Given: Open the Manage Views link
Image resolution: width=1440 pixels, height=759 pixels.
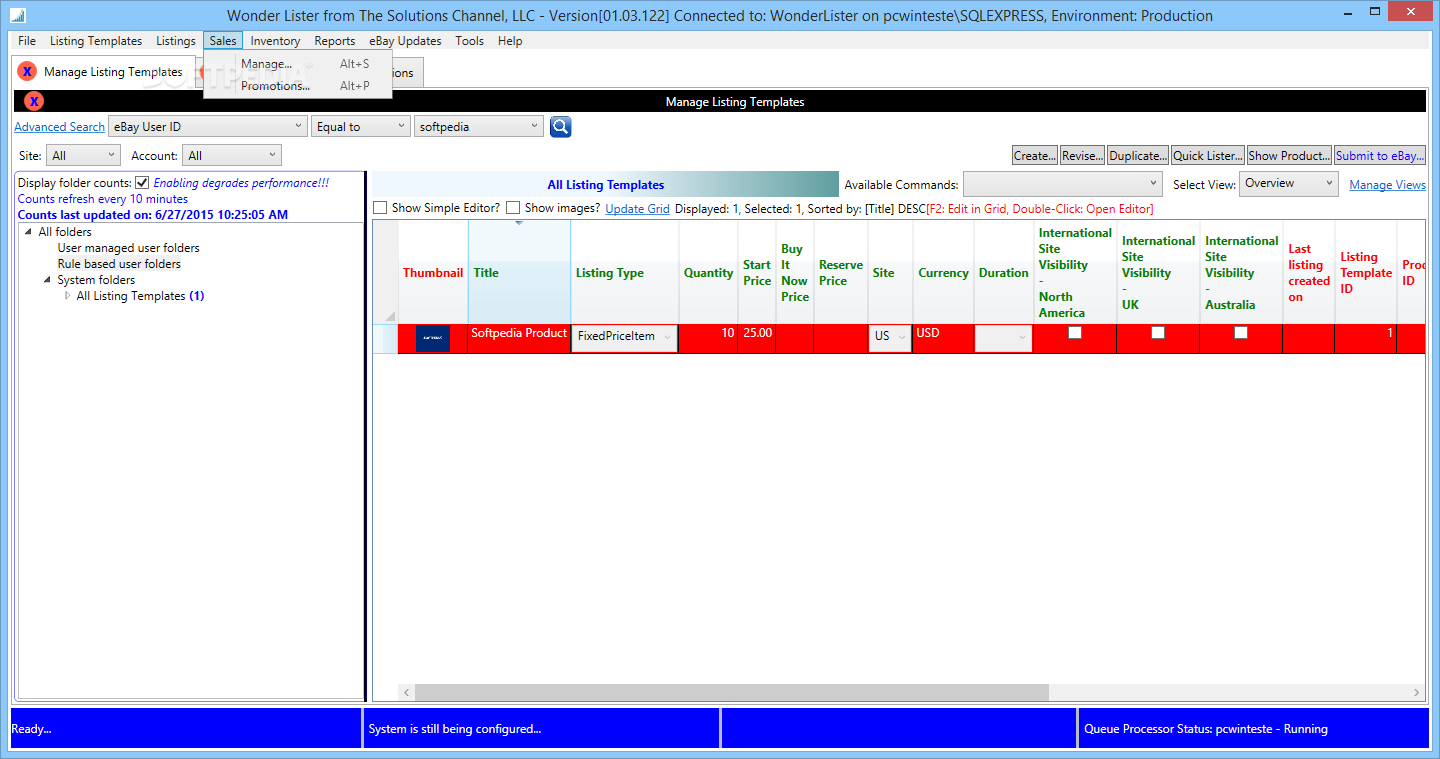Looking at the screenshot, I should pyautogui.click(x=1387, y=185).
